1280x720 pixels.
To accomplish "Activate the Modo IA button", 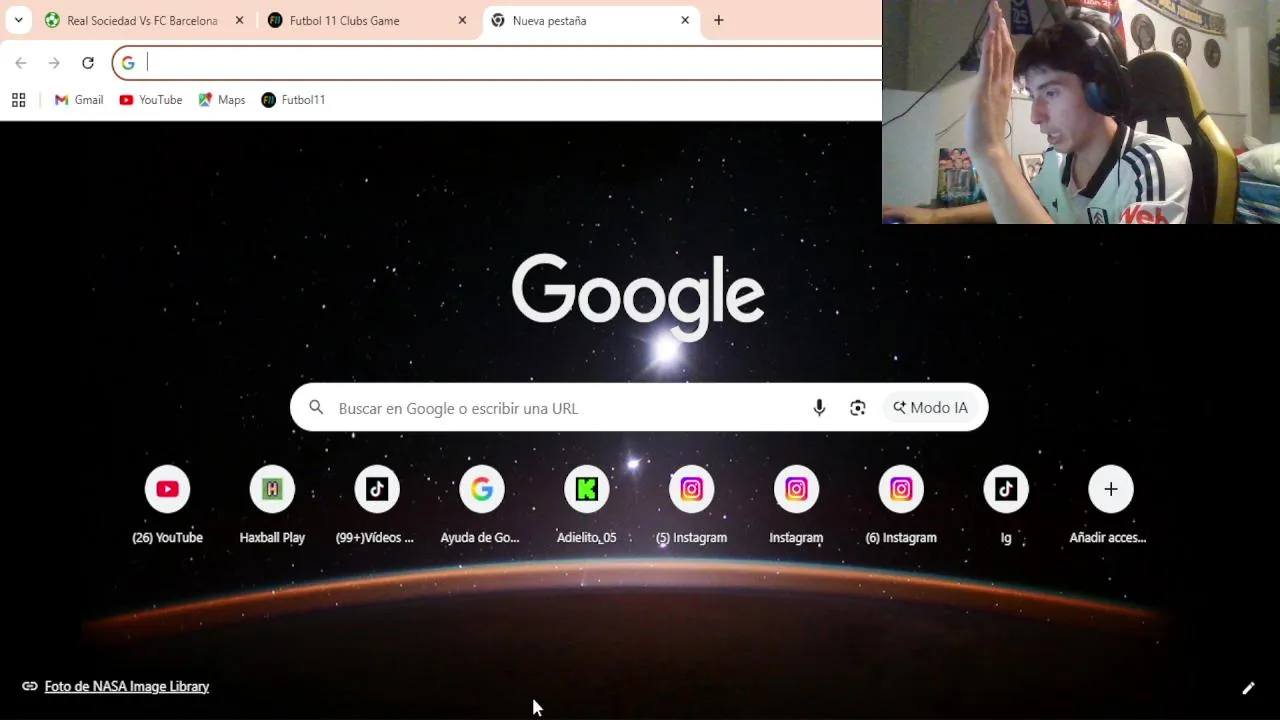I will coord(931,408).
